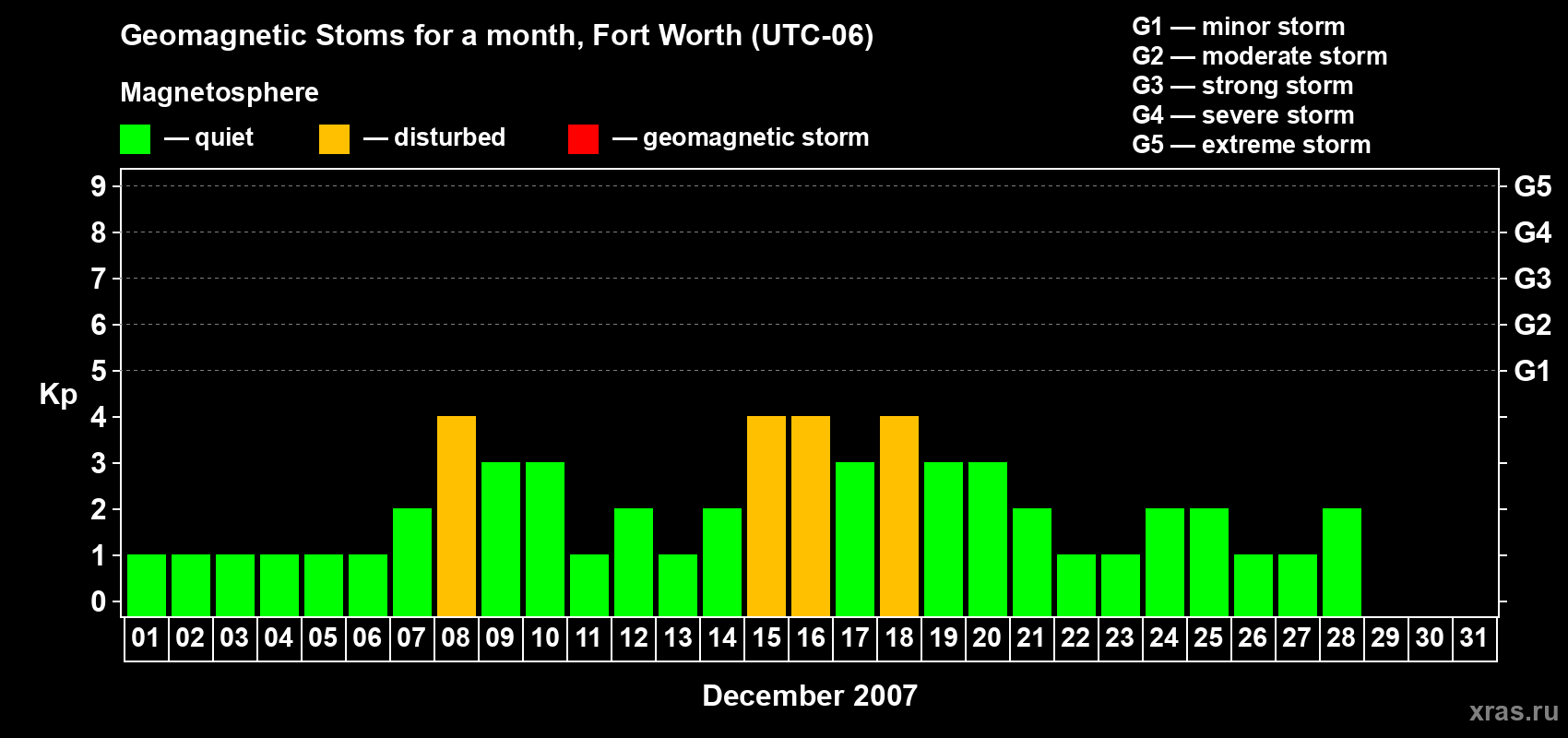Click date label 30 on the axis
This screenshot has width=1568, height=738.
click(1430, 637)
